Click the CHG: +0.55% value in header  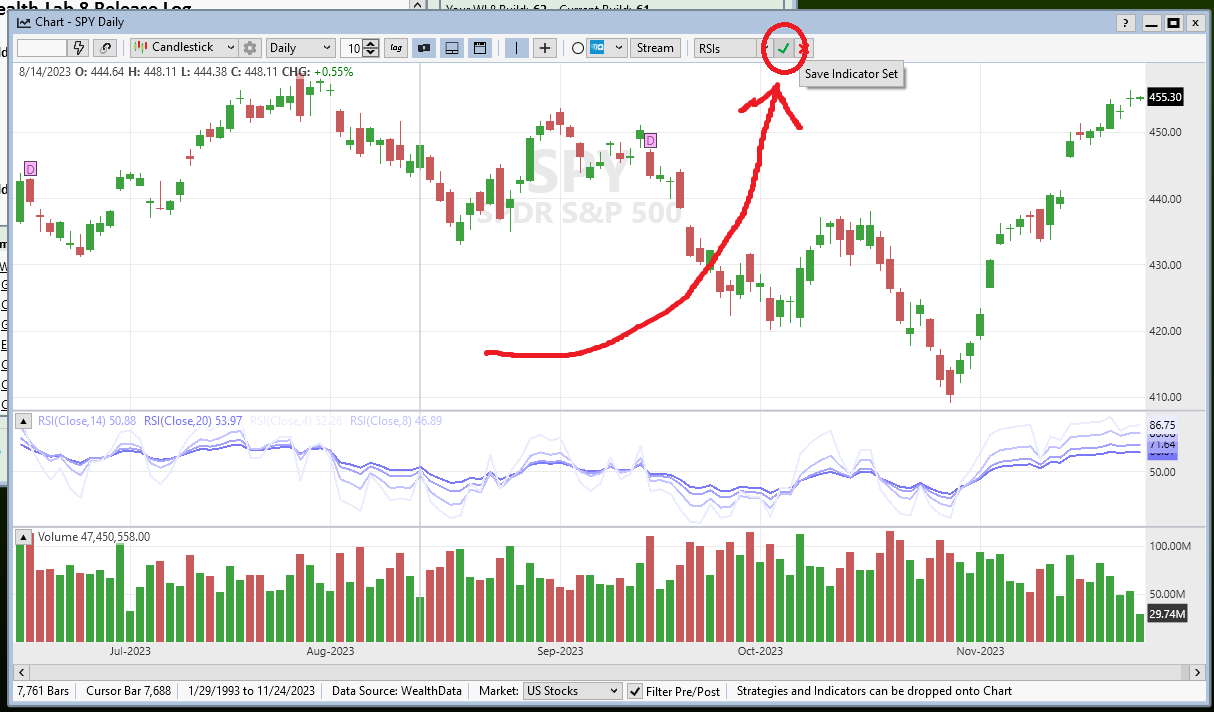[319, 72]
